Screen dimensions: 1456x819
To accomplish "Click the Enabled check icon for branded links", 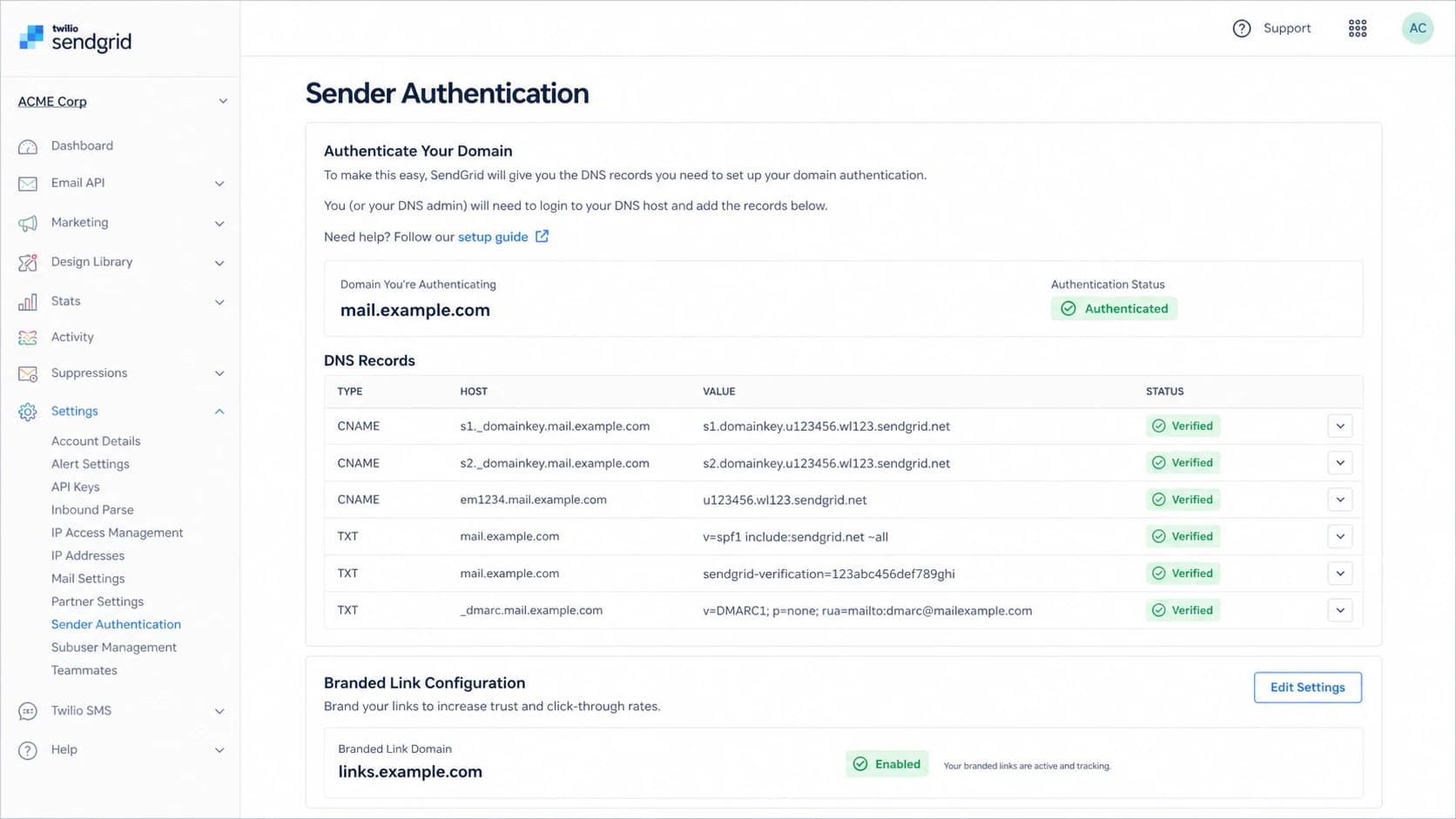I will click(x=860, y=764).
